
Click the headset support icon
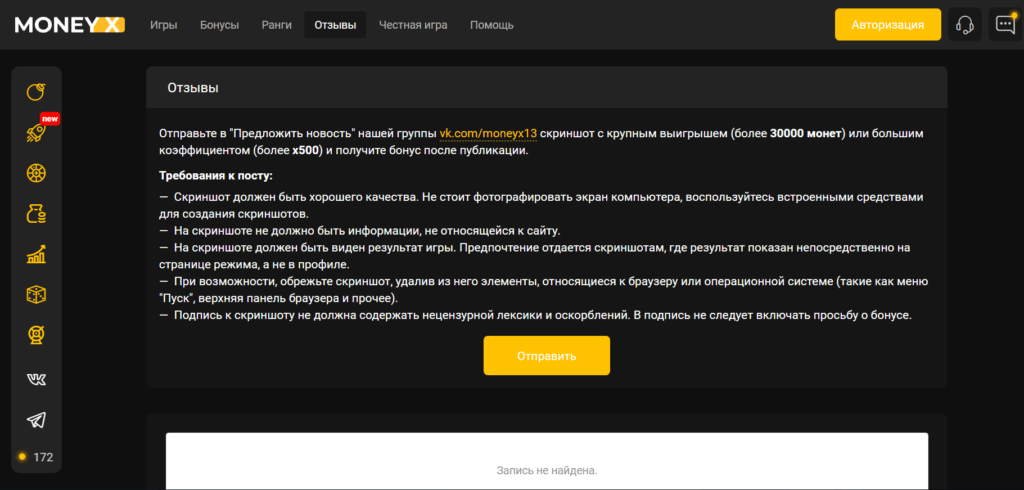965,25
